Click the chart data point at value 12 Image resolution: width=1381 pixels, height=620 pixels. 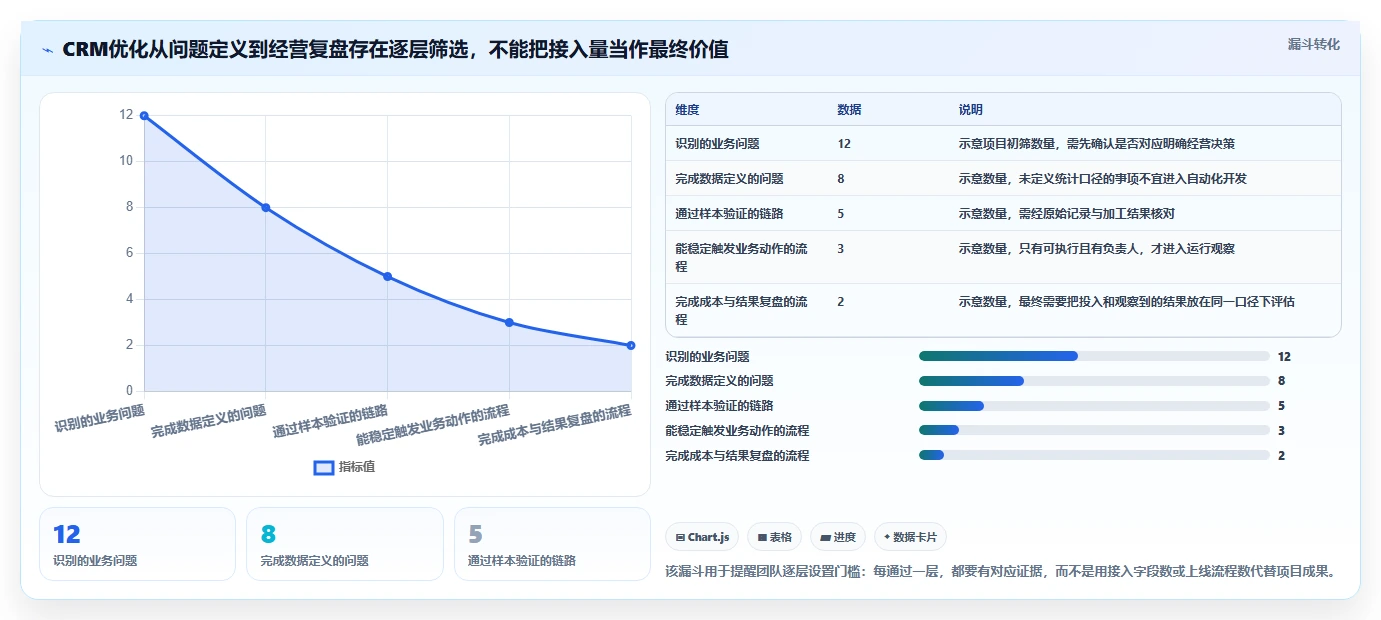(x=144, y=116)
